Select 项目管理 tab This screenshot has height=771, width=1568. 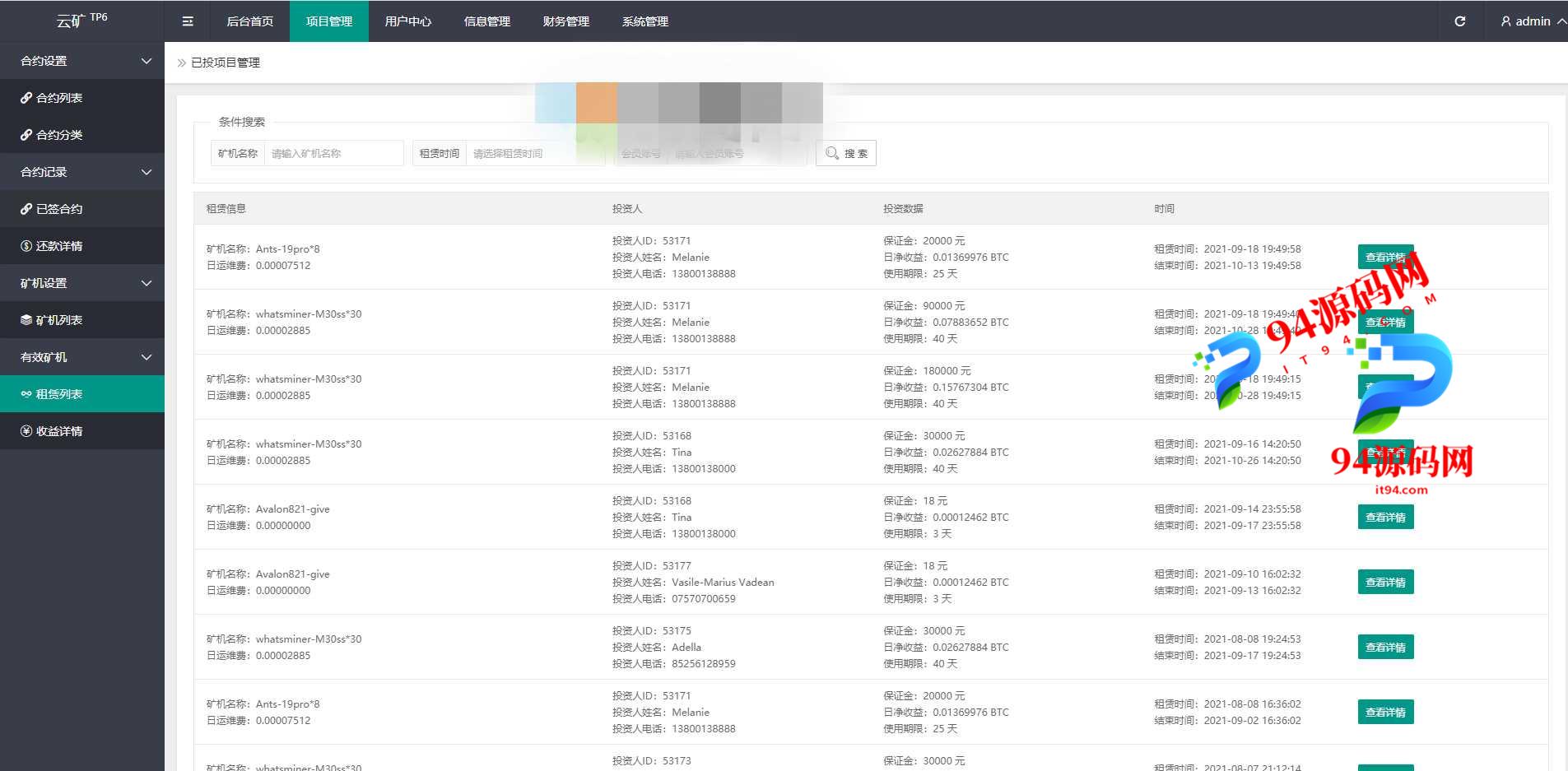point(329,21)
